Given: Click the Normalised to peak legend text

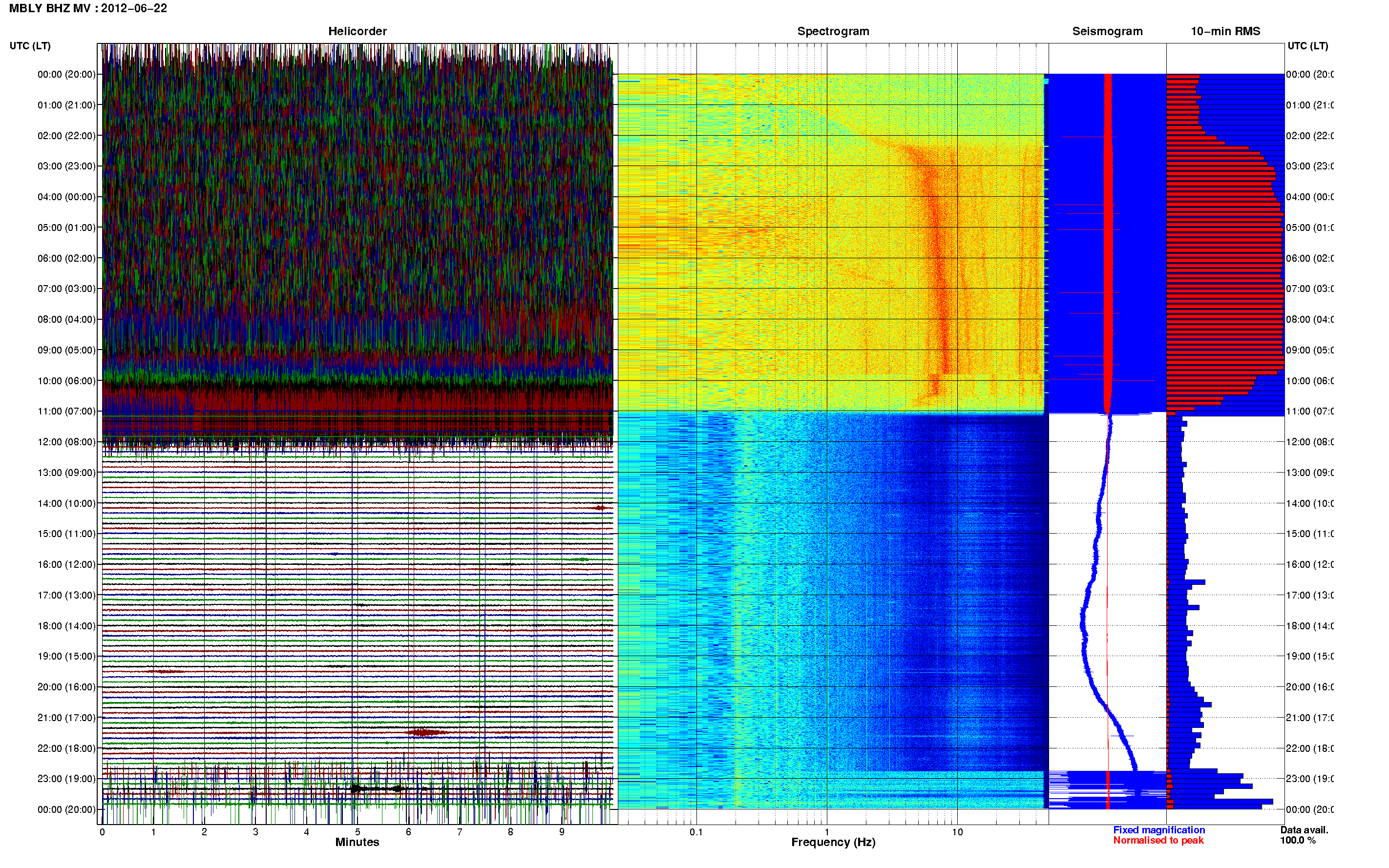Looking at the screenshot, I should [1158, 841].
